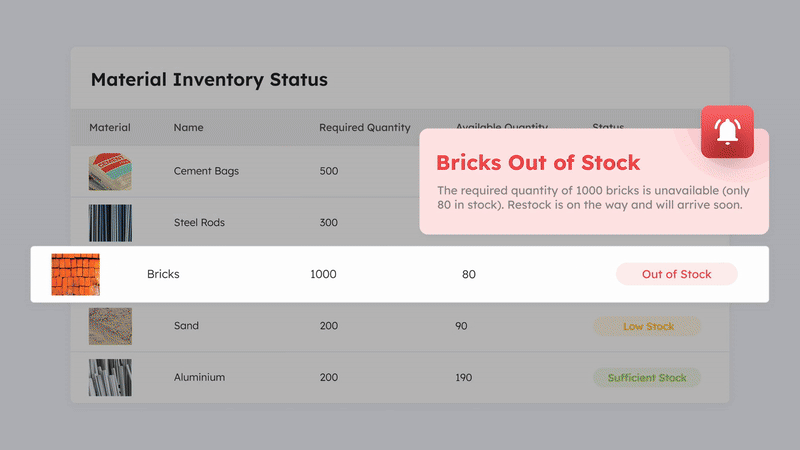Viewport: 800px width, 450px height.
Task: Select the Bricks row name
Action: click(163, 274)
